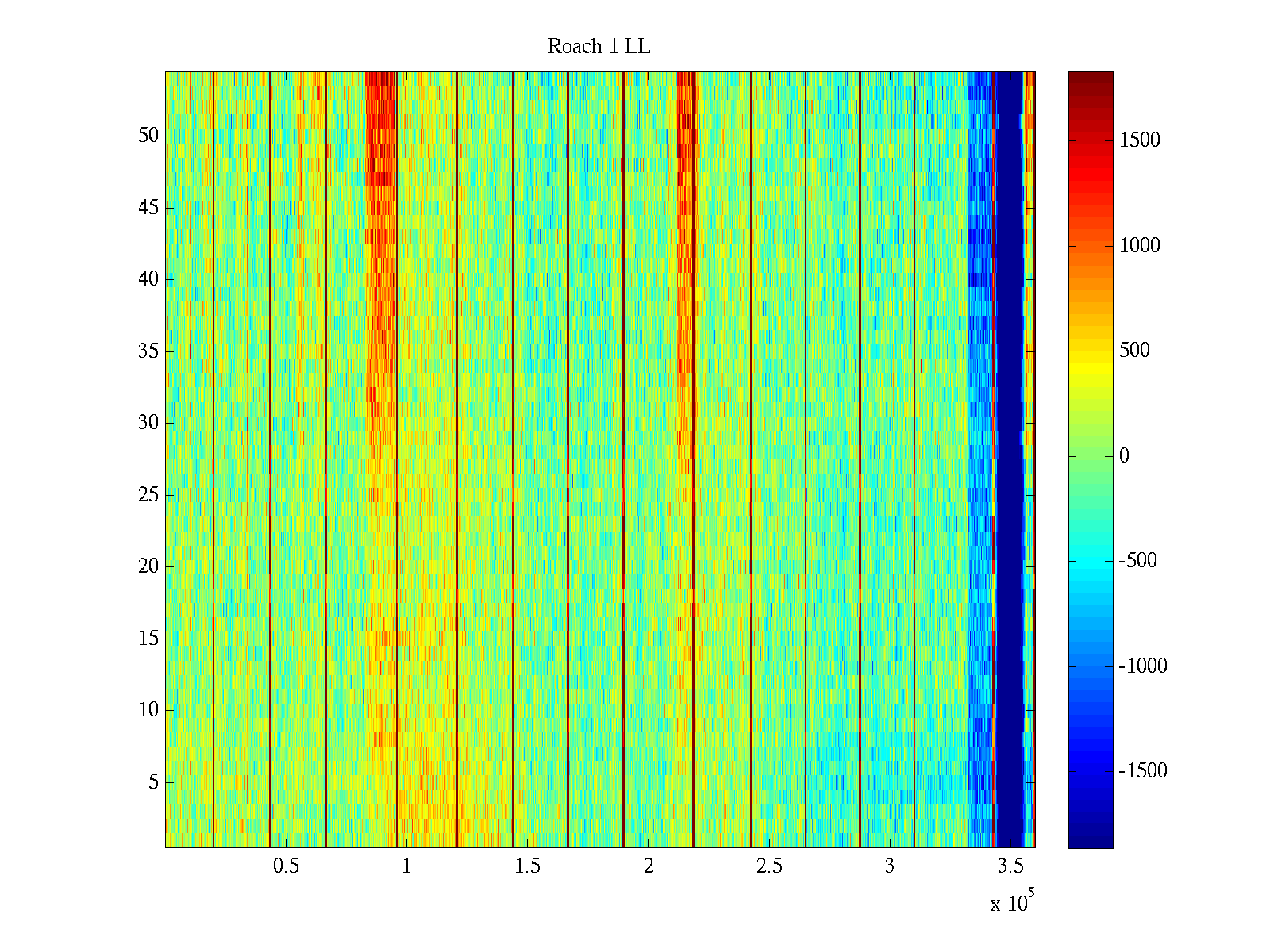Click the wide dark blue band in heatmap
Screen dimensions: 1270x952
point(1010,460)
